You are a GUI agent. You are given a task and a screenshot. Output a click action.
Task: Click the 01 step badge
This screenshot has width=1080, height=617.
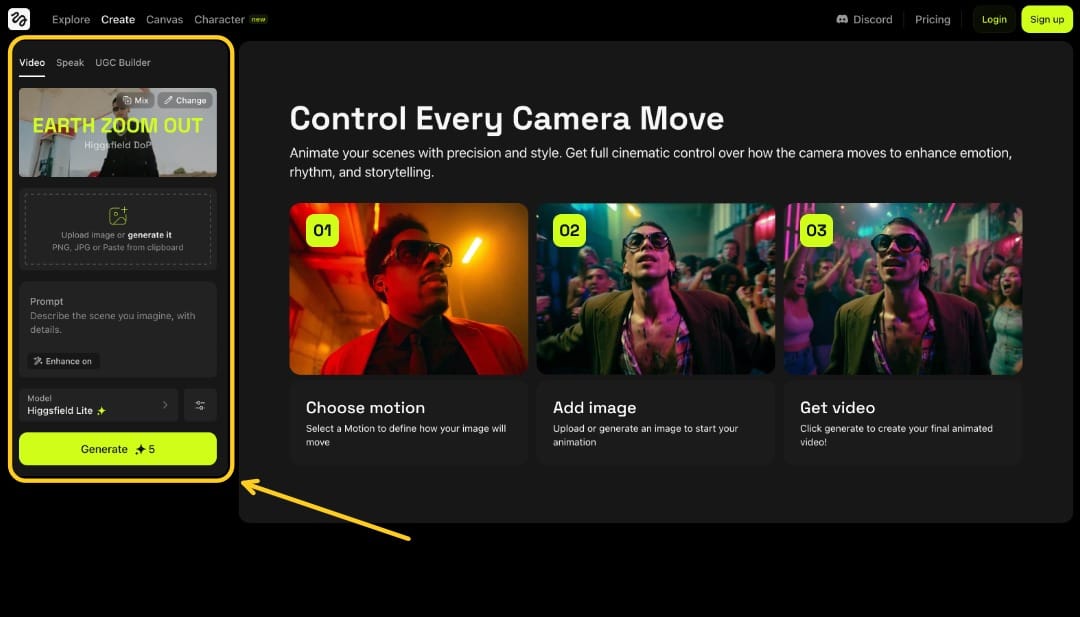(322, 231)
